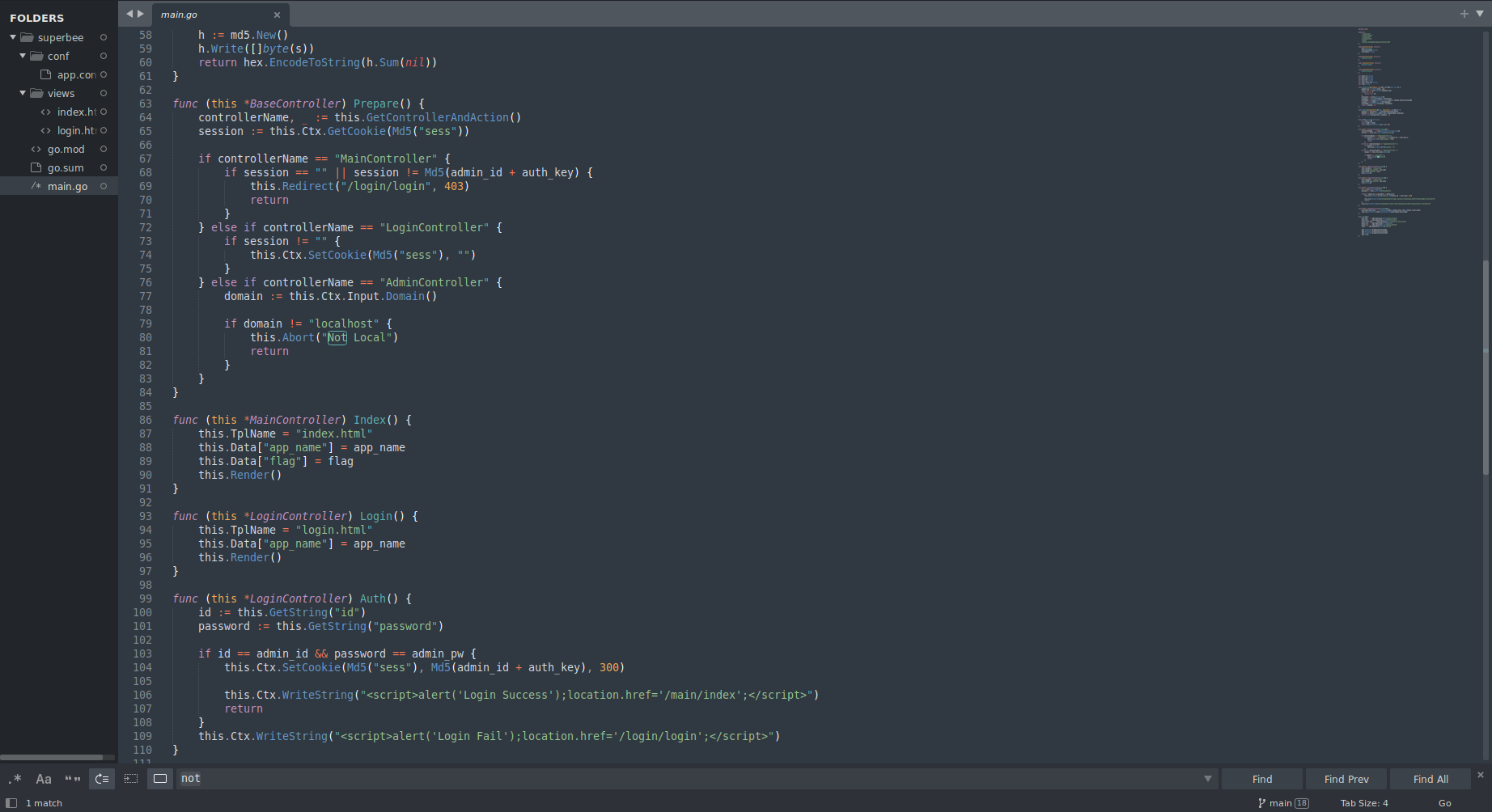Image resolution: width=1492 pixels, height=812 pixels.
Task: Open login.html file in sidebar
Action: click(x=76, y=130)
